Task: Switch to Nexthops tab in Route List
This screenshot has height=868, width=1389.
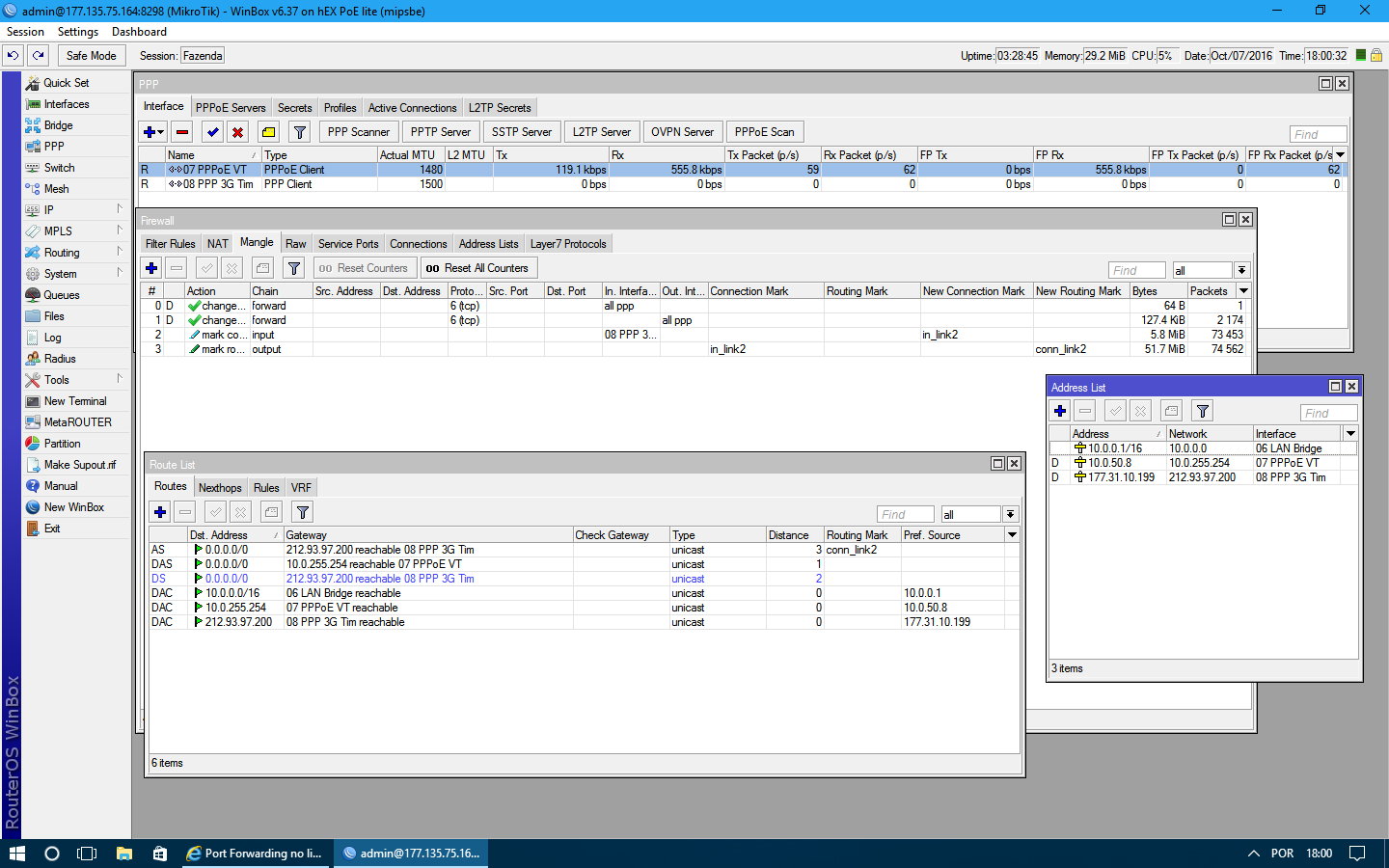Action: click(x=220, y=488)
